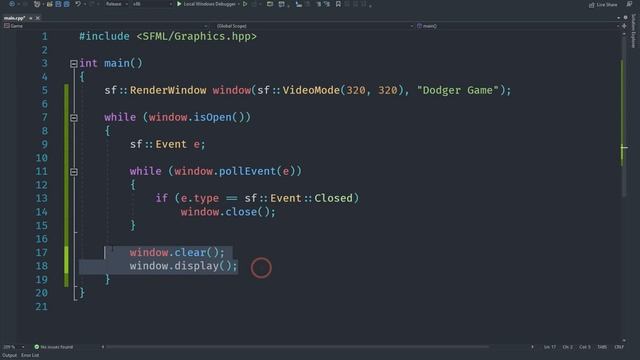The height and width of the screenshot is (360, 640).
Task: Click the split editor icon above scrollbar
Action: pos(624,26)
